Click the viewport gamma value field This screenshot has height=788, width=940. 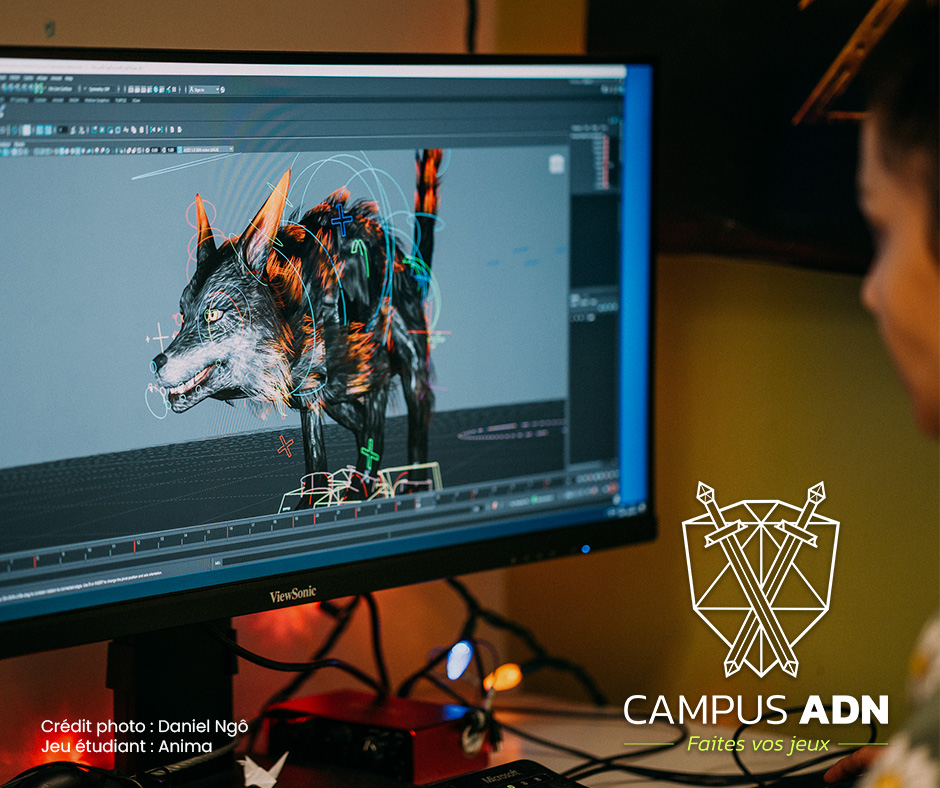pos(171,149)
